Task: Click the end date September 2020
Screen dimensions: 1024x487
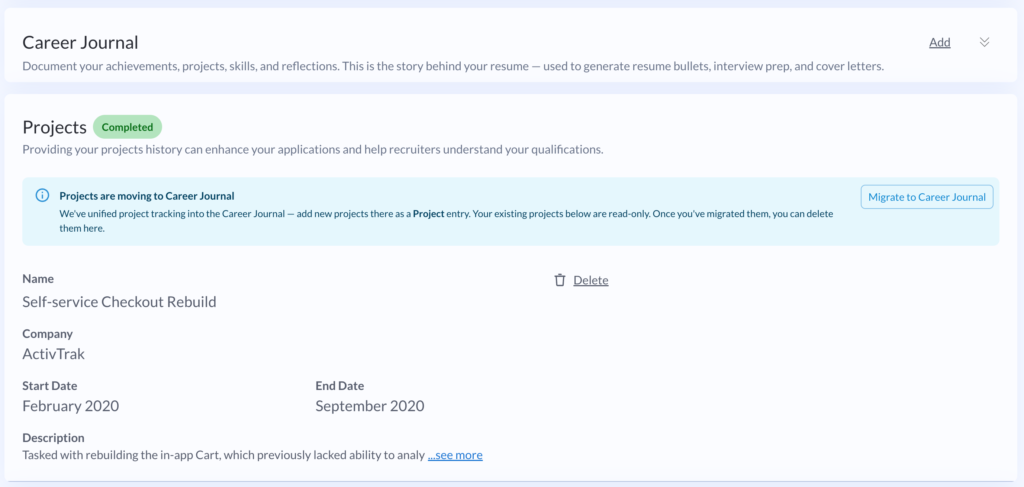Action: coord(370,406)
